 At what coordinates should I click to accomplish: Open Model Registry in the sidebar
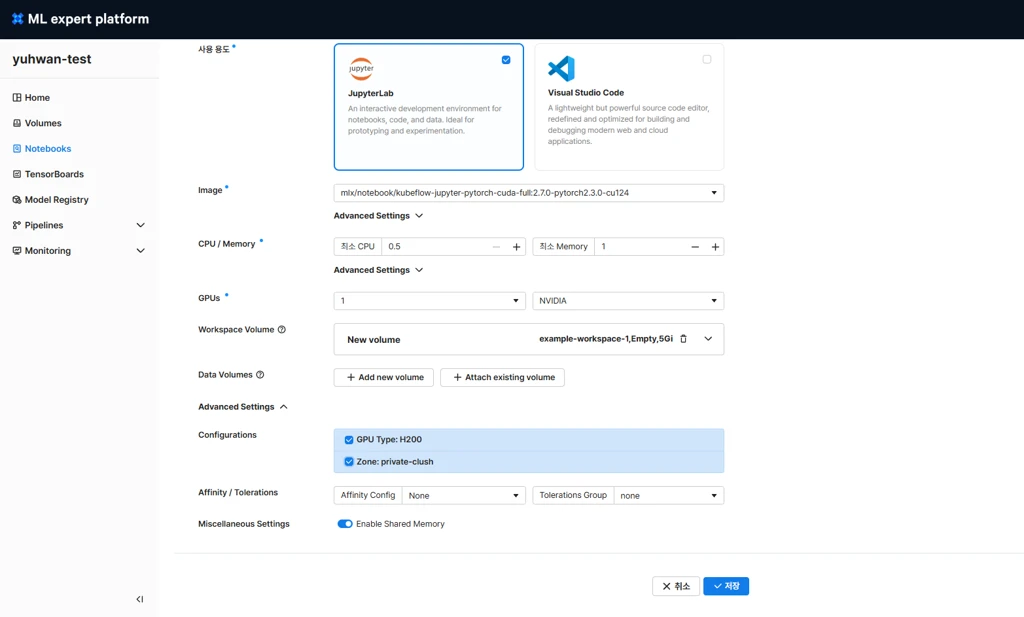pyautogui.click(x=56, y=199)
